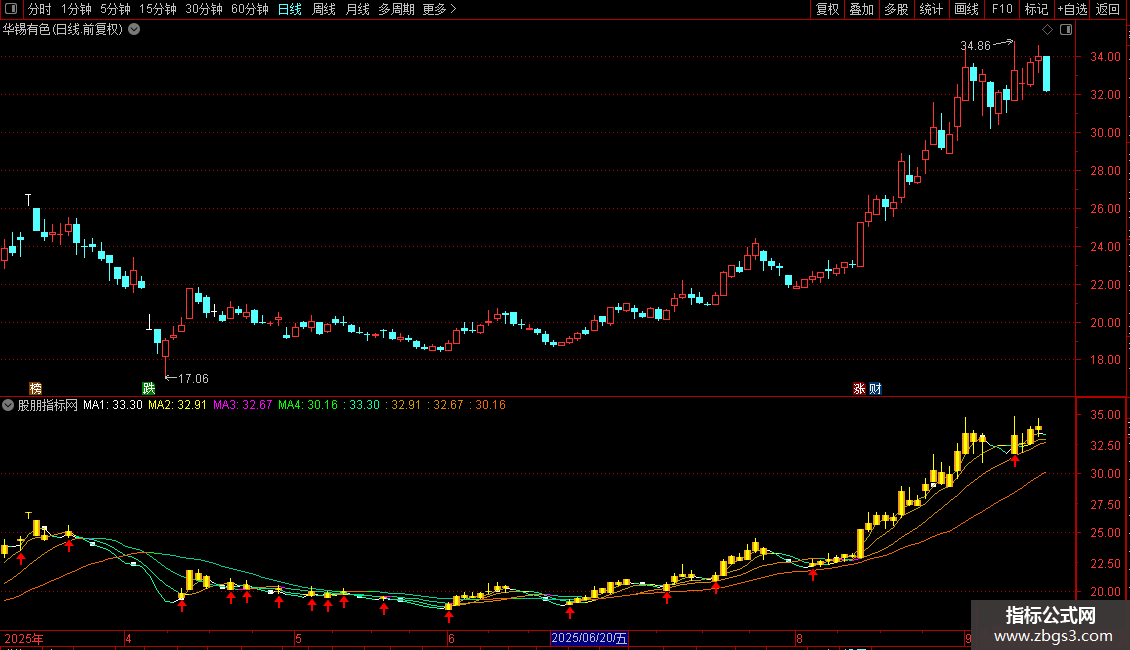Expand the 更多 more periods menu

[439, 9]
